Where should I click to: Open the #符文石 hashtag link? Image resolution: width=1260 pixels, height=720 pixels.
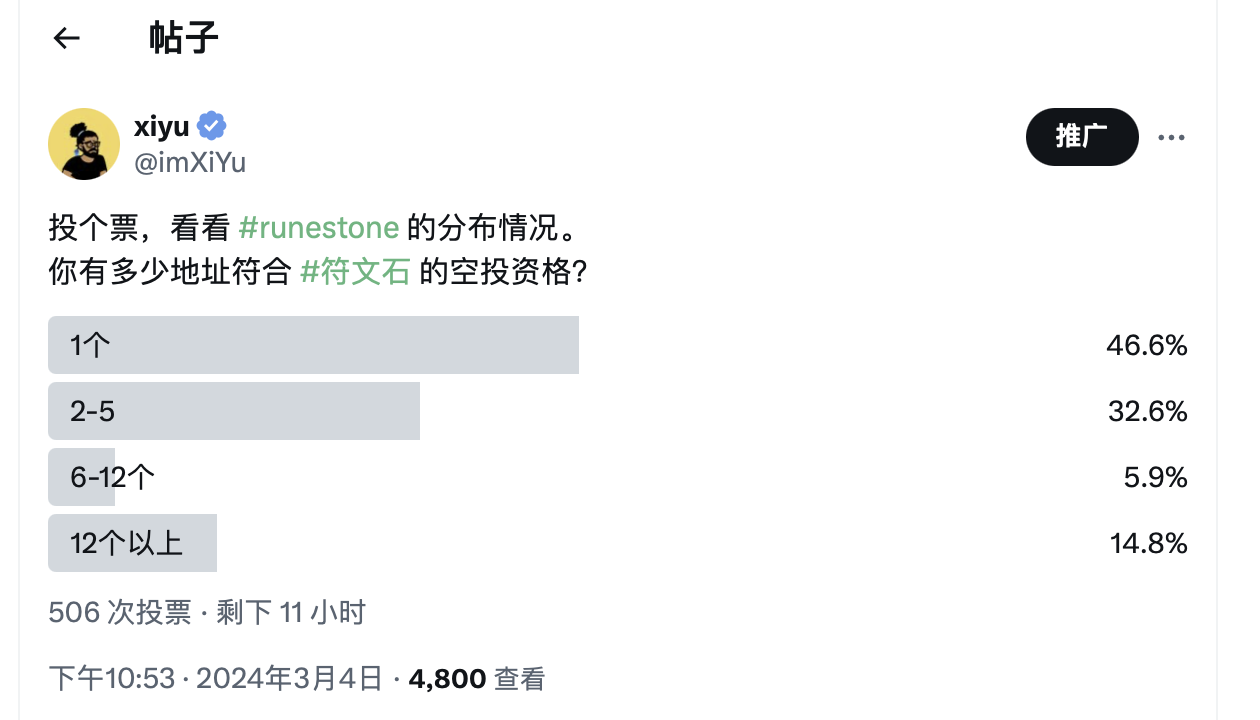click(356, 272)
